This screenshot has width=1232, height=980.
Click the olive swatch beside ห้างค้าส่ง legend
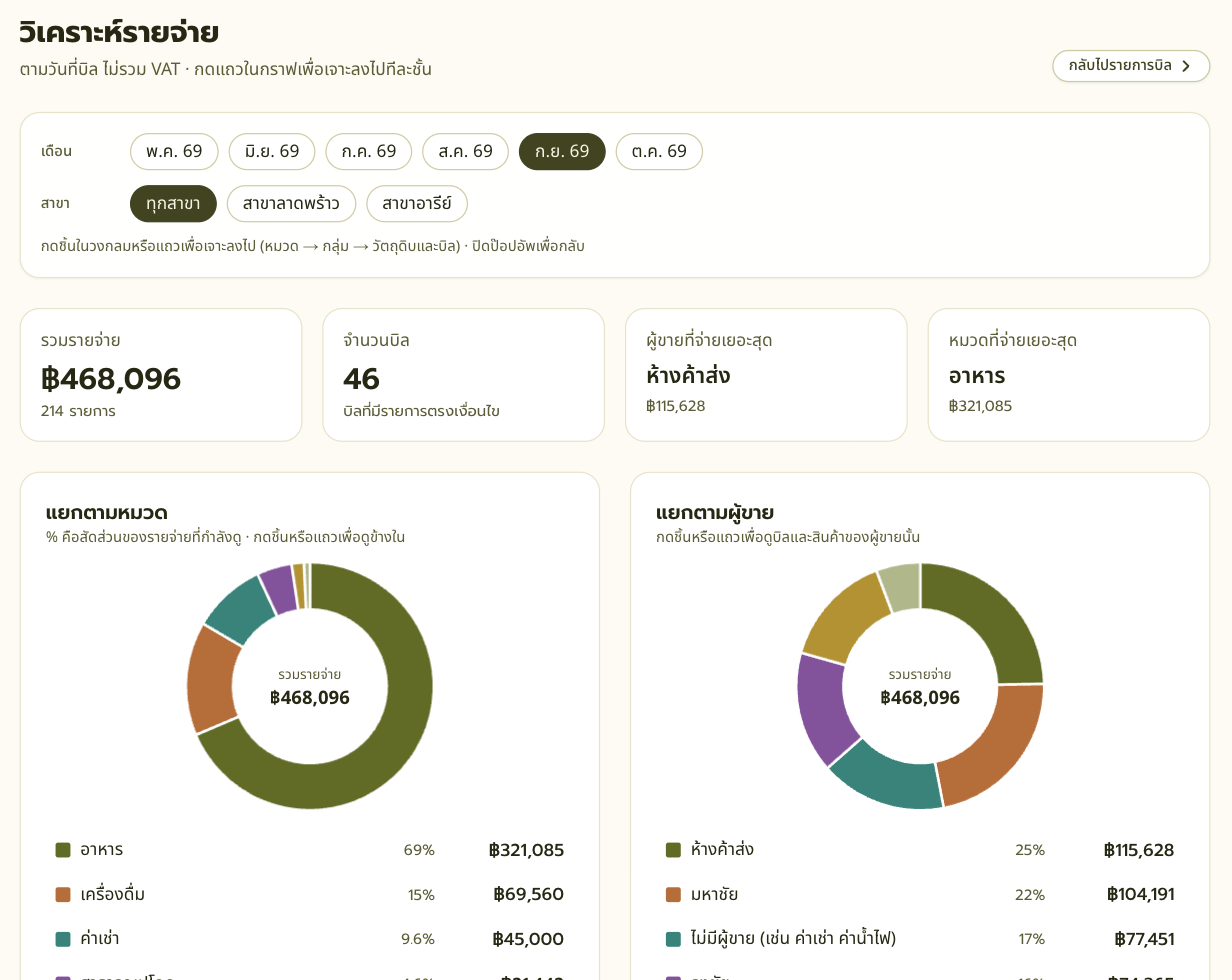click(673, 850)
